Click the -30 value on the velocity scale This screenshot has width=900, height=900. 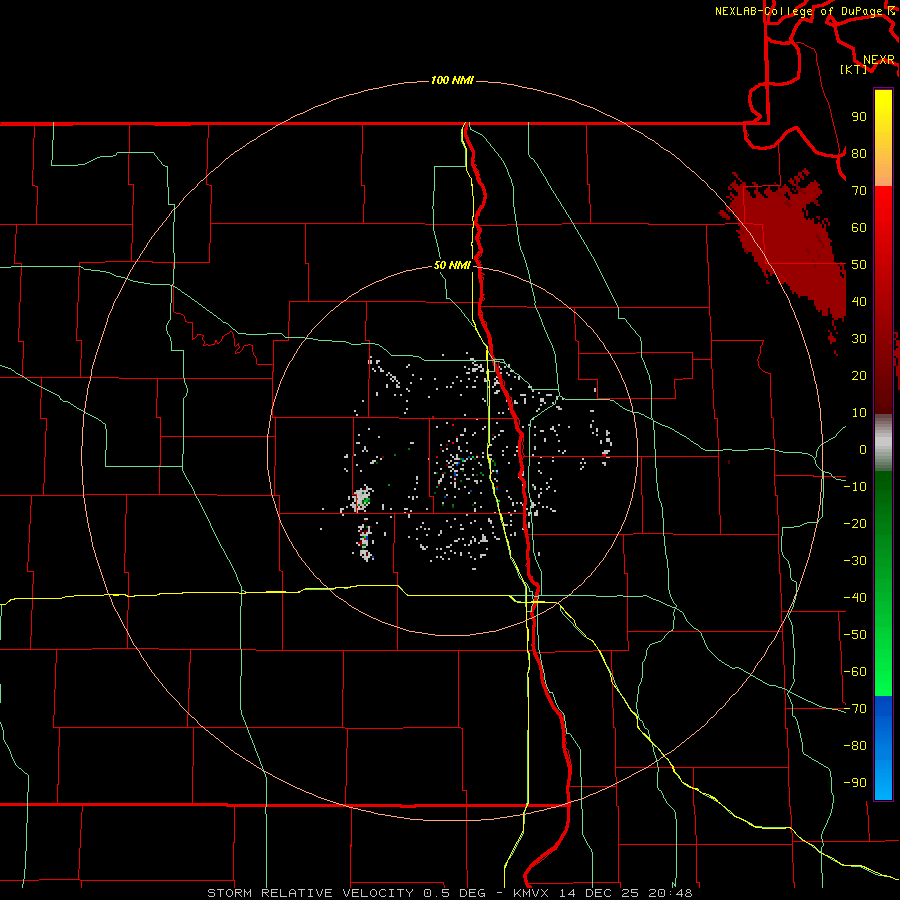coord(855,561)
